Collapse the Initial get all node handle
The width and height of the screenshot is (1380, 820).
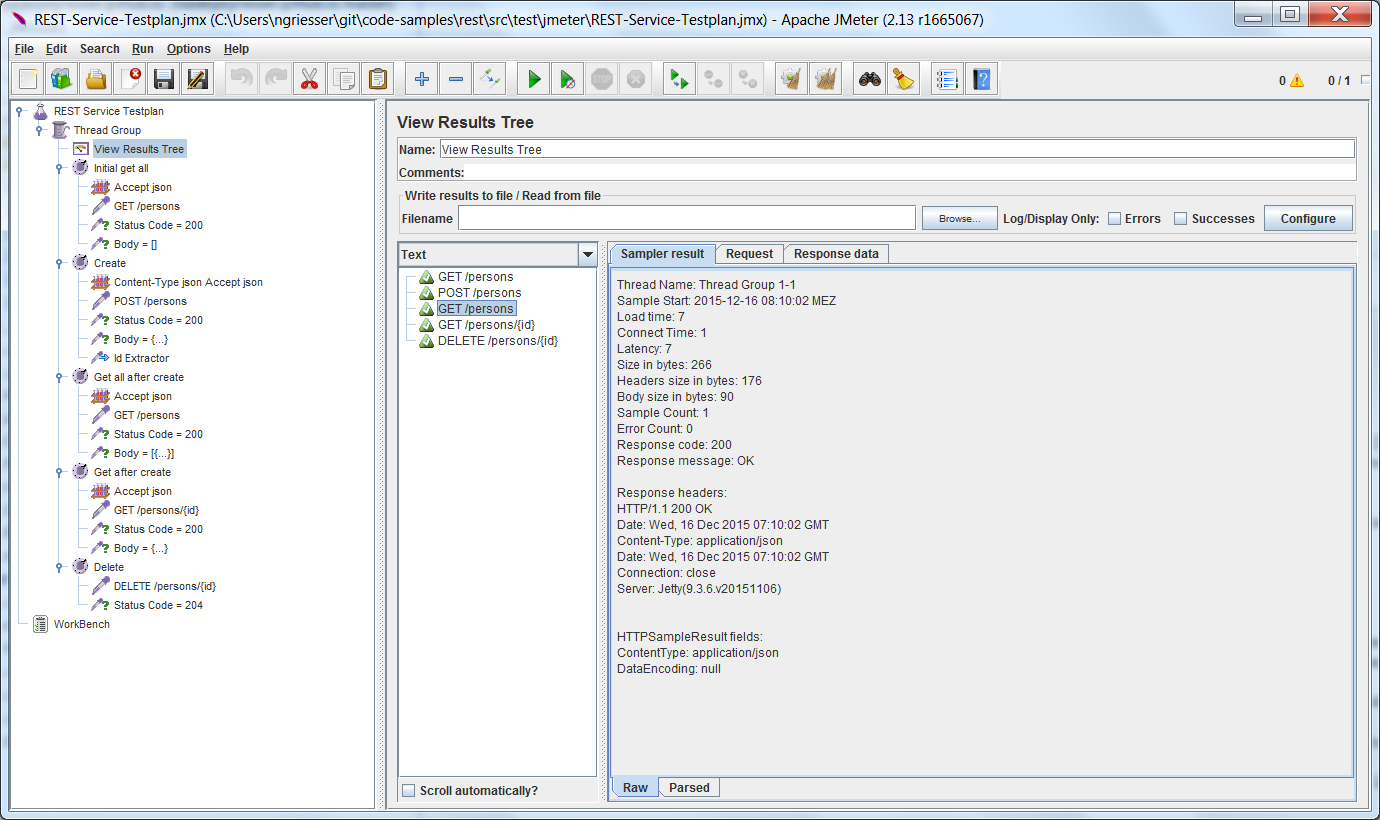click(x=59, y=168)
